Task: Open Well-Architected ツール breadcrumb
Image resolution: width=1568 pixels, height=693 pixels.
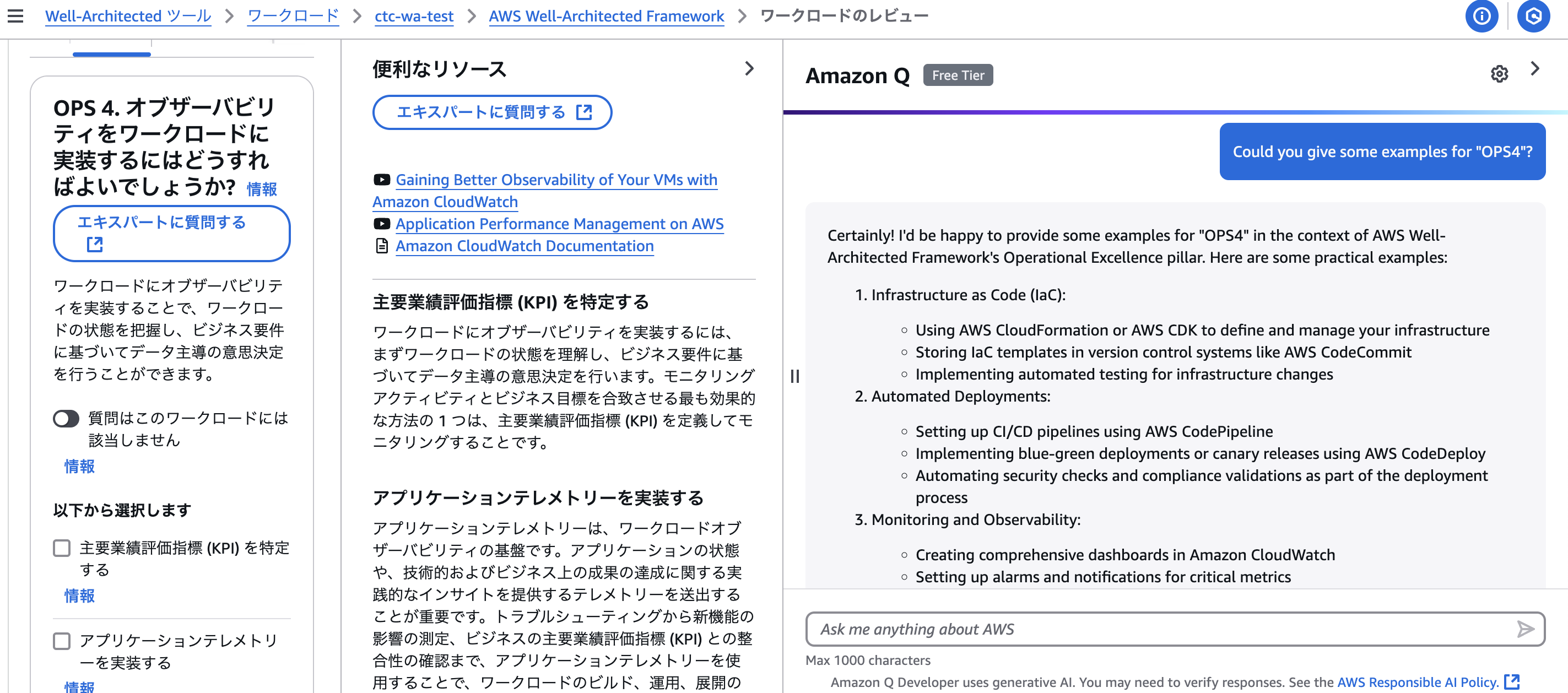Action: tap(128, 16)
